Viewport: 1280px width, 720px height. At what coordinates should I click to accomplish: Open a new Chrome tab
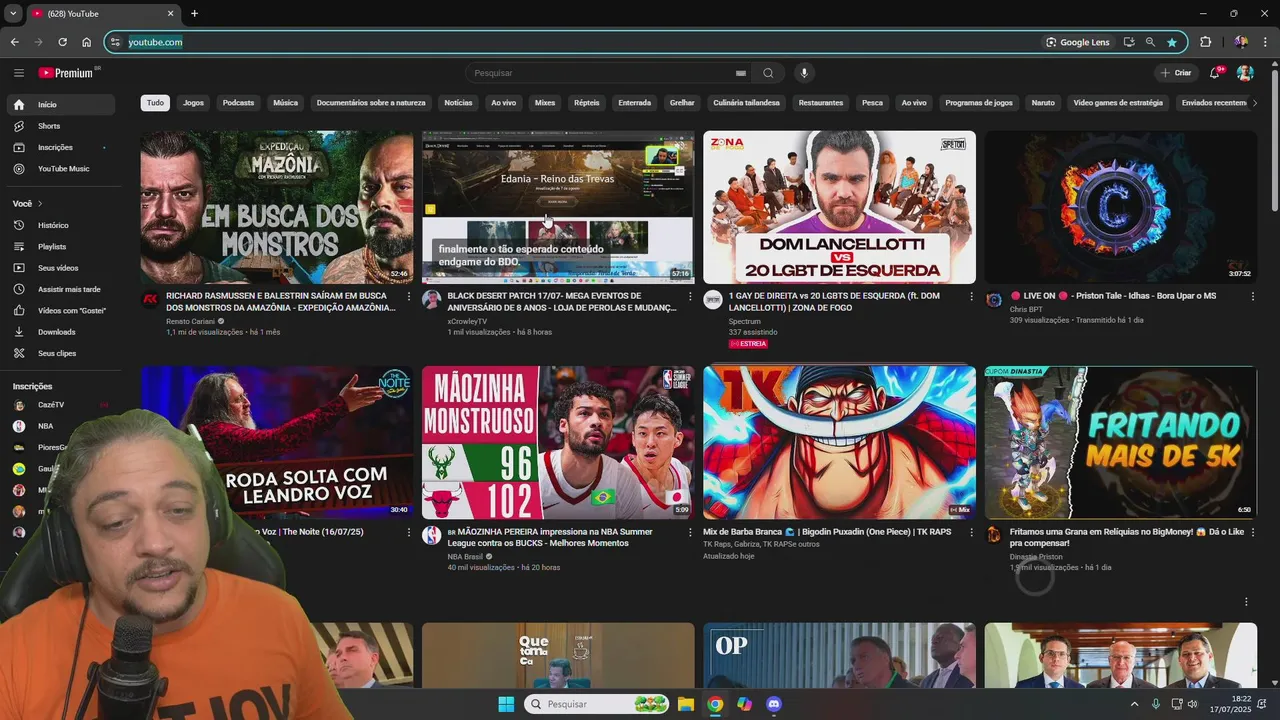pyautogui.click(x=194, y=14)
